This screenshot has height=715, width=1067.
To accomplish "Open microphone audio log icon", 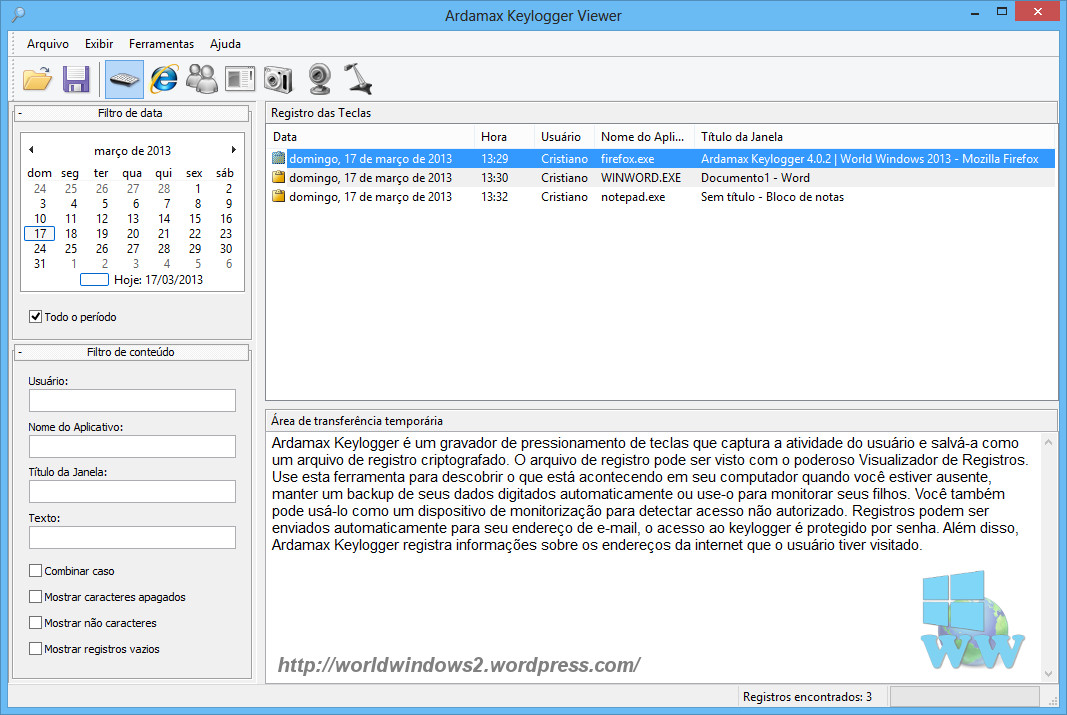I will (358, 79).
